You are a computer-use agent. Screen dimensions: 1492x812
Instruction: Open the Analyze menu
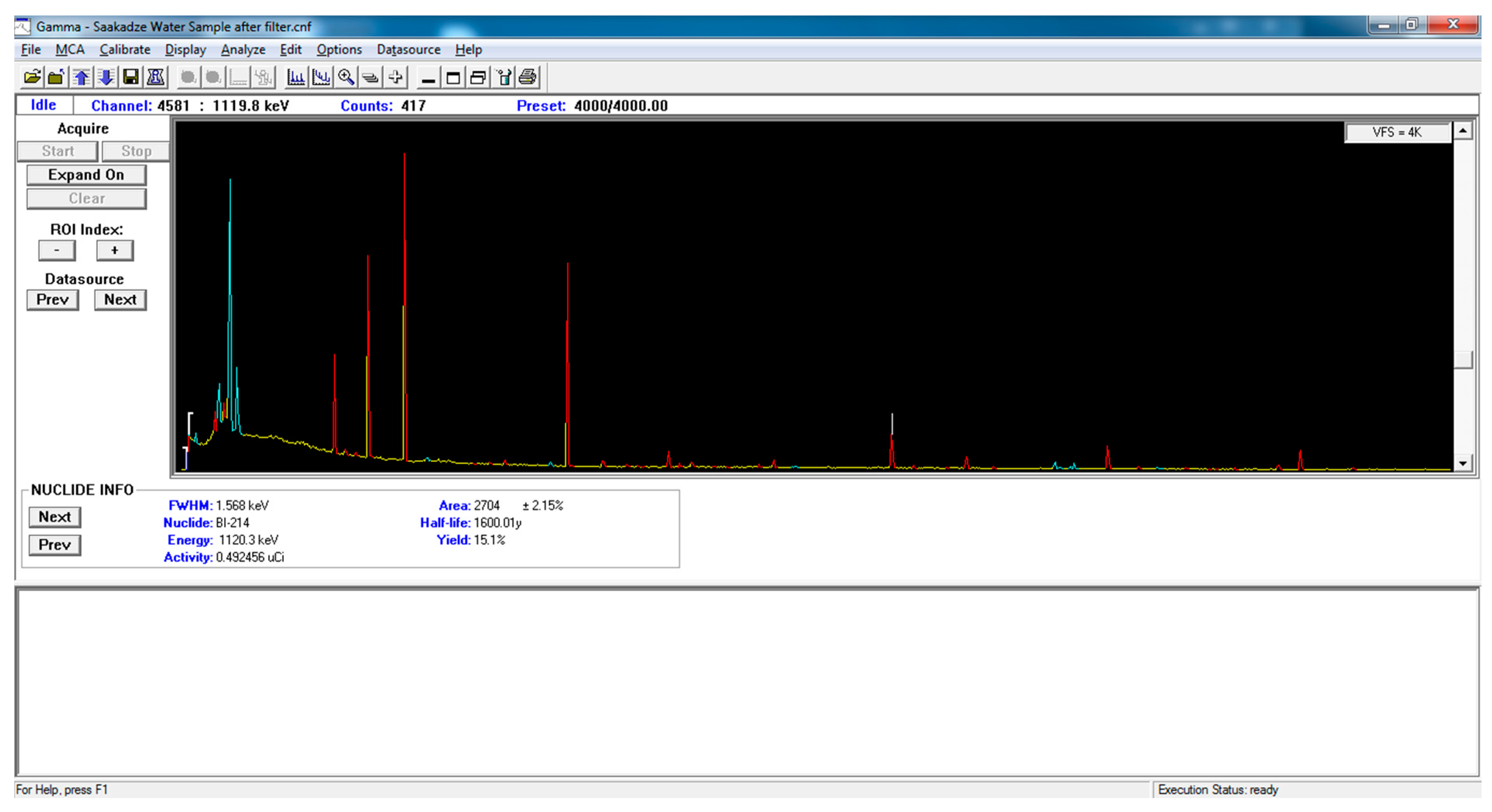tap(243, 50)
